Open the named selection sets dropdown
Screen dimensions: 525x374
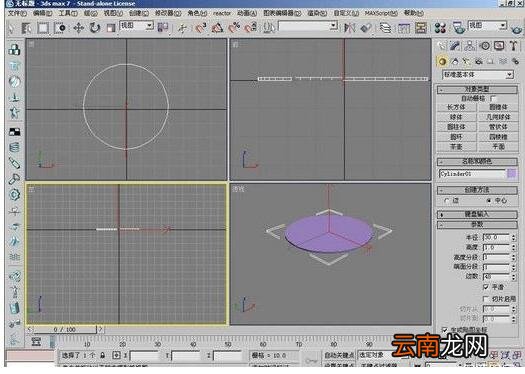click(307, 26)
